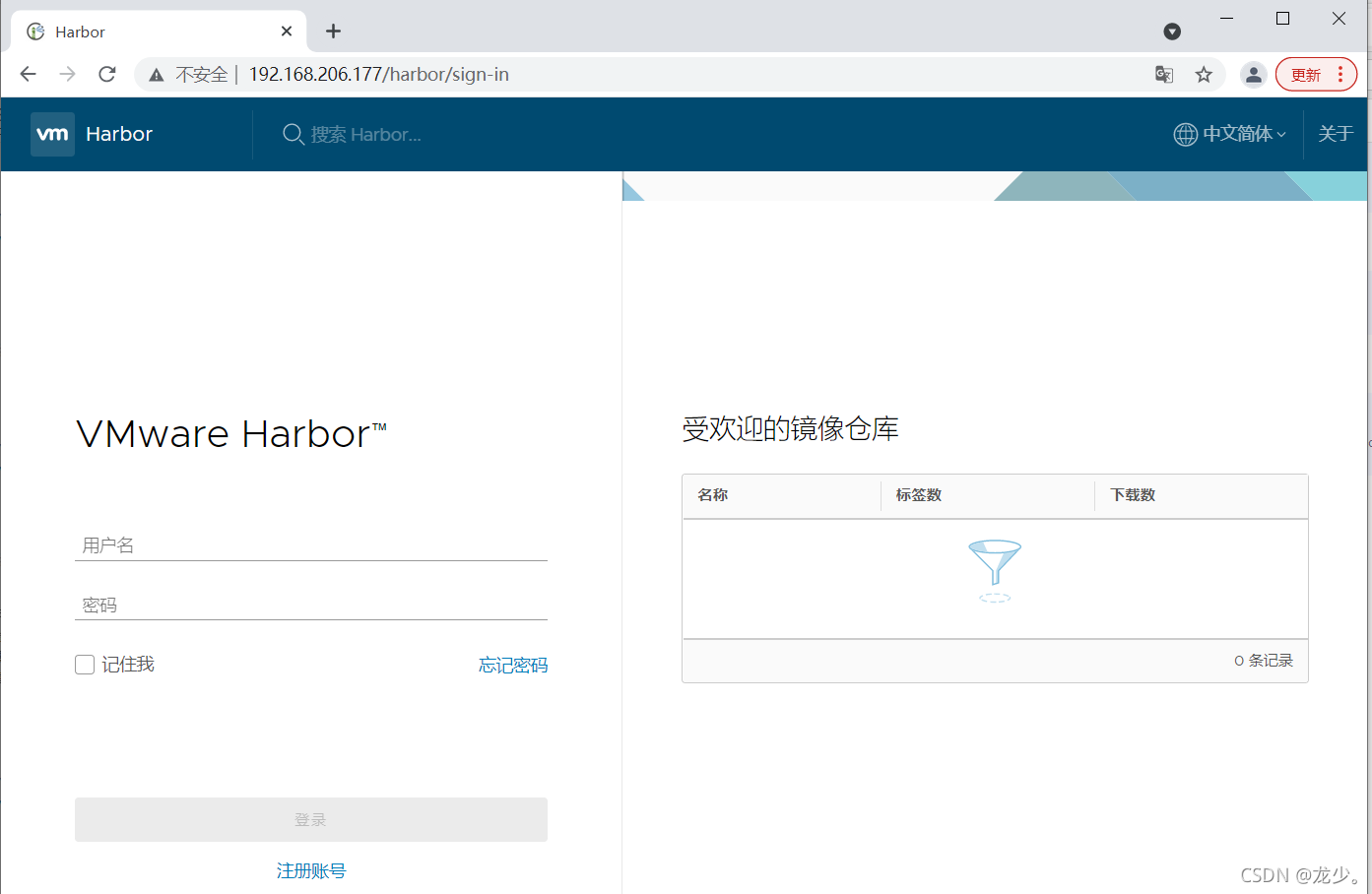Go back with the browser back arrow
Viewport: 1372px width, 894px height.
tap(29, 74)
